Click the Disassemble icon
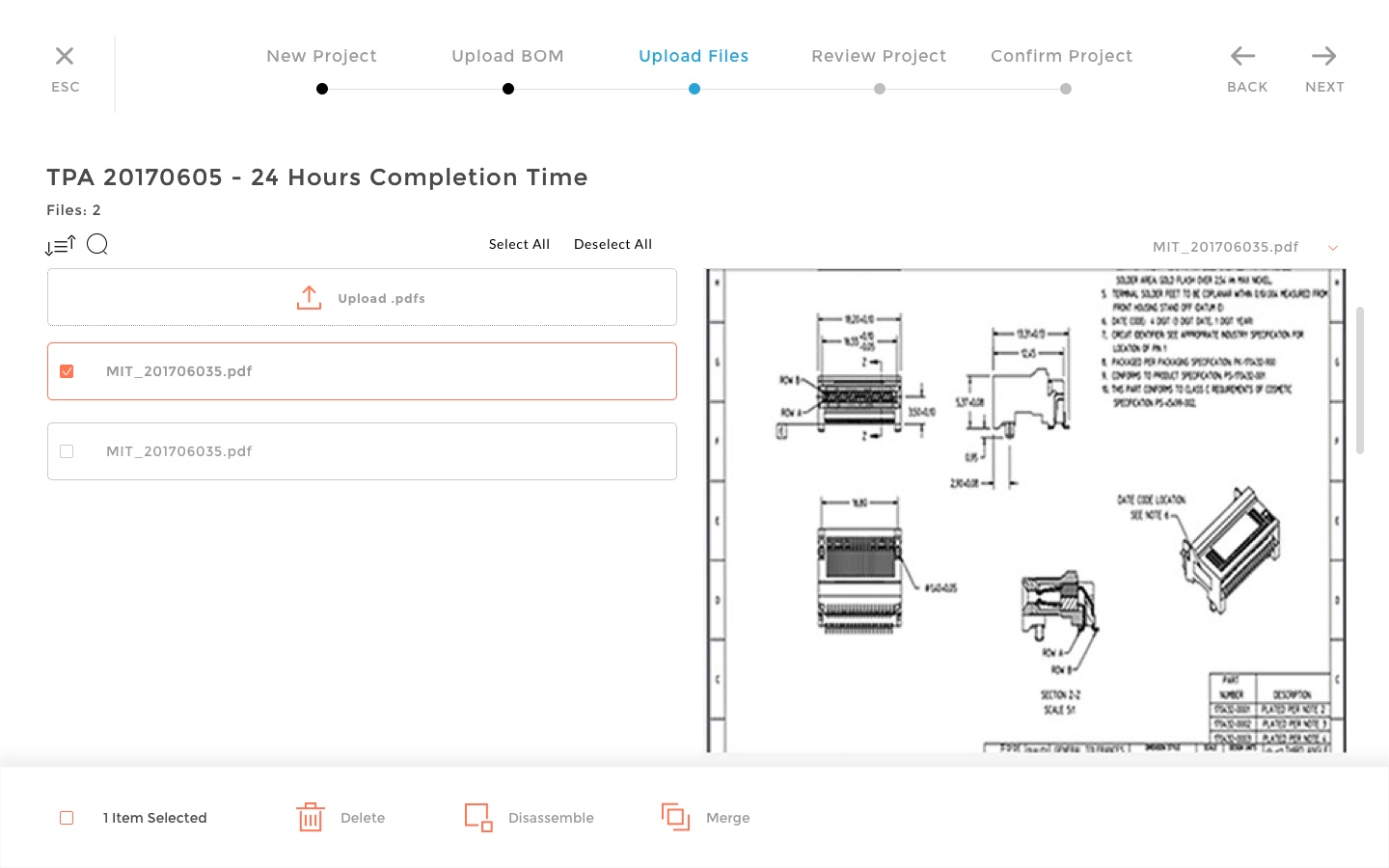 (x=478, y=817)
